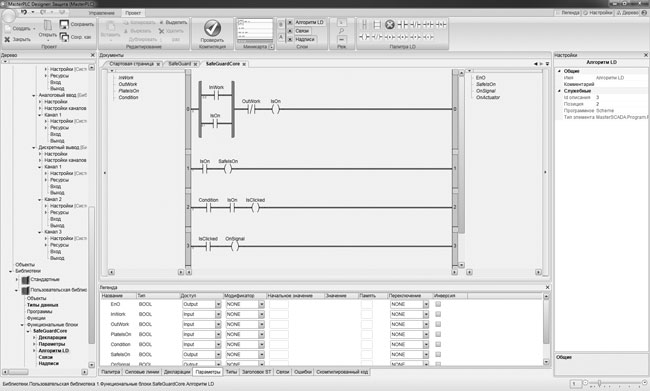
Task: Open the Ошибки bottom tab
Action: [303, 372]
